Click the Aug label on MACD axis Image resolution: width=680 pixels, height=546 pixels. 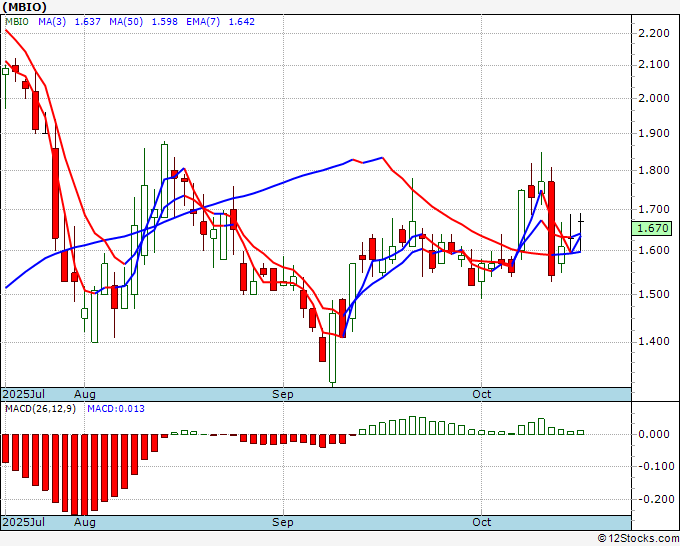click(x=85, y=522)
